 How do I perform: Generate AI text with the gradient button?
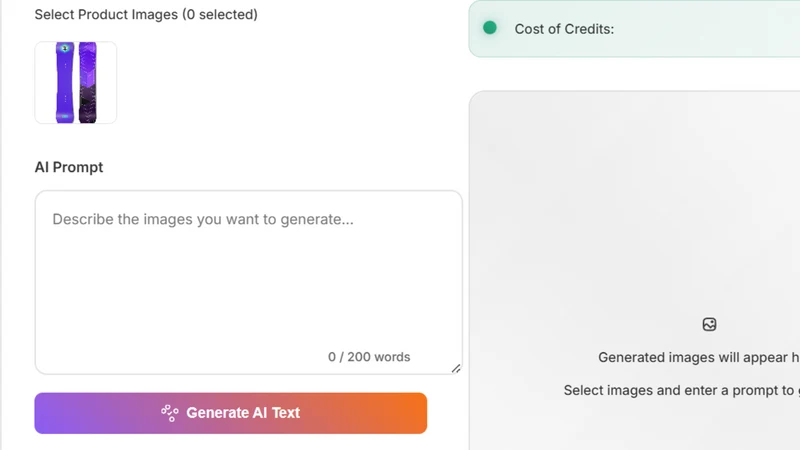(231, 413)
